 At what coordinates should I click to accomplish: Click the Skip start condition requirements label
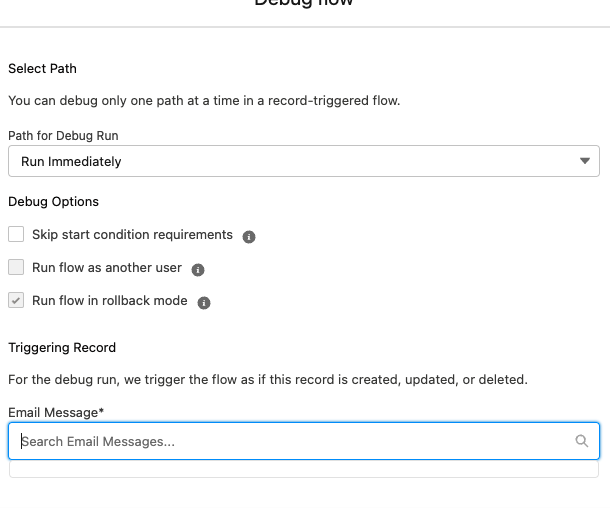tap(132, 235)
